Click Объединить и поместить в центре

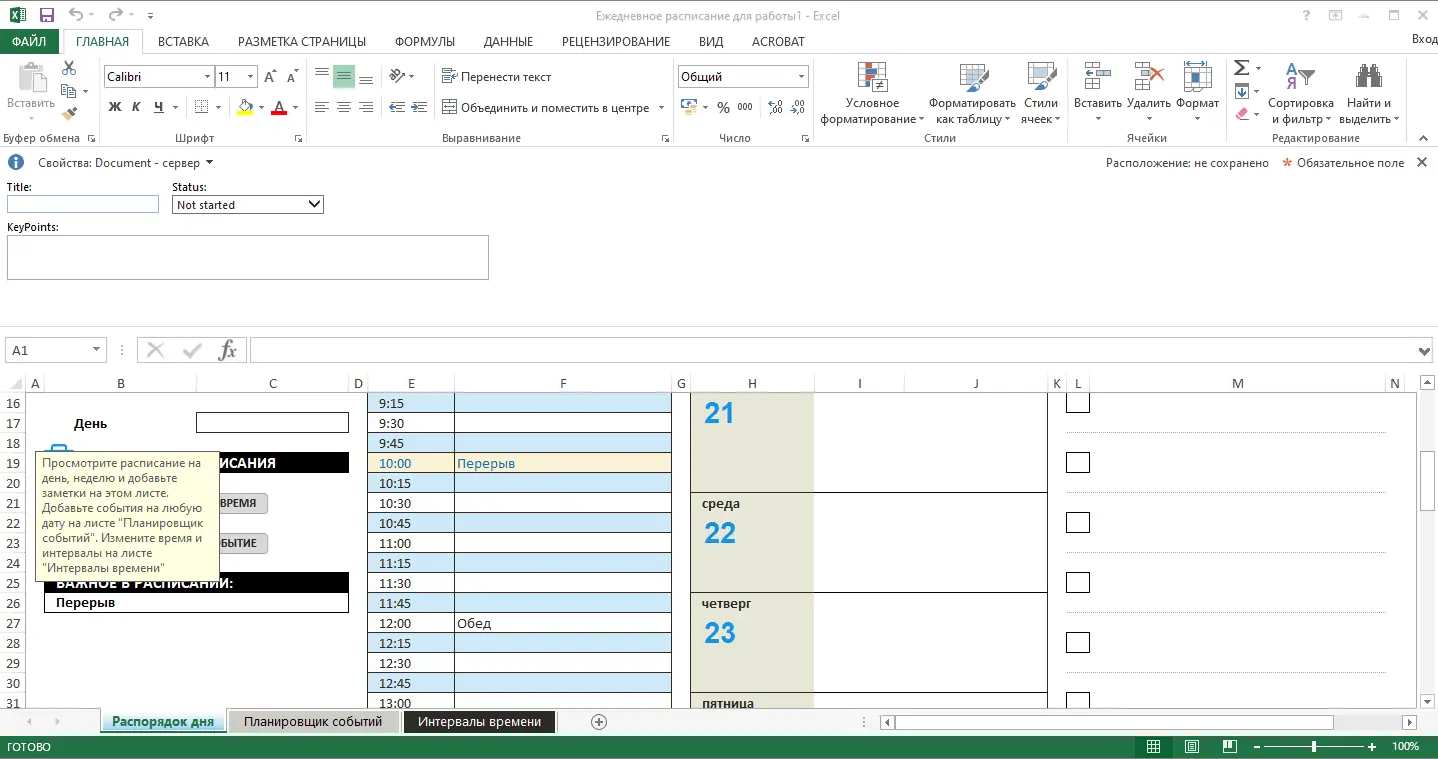pos(545,107)
